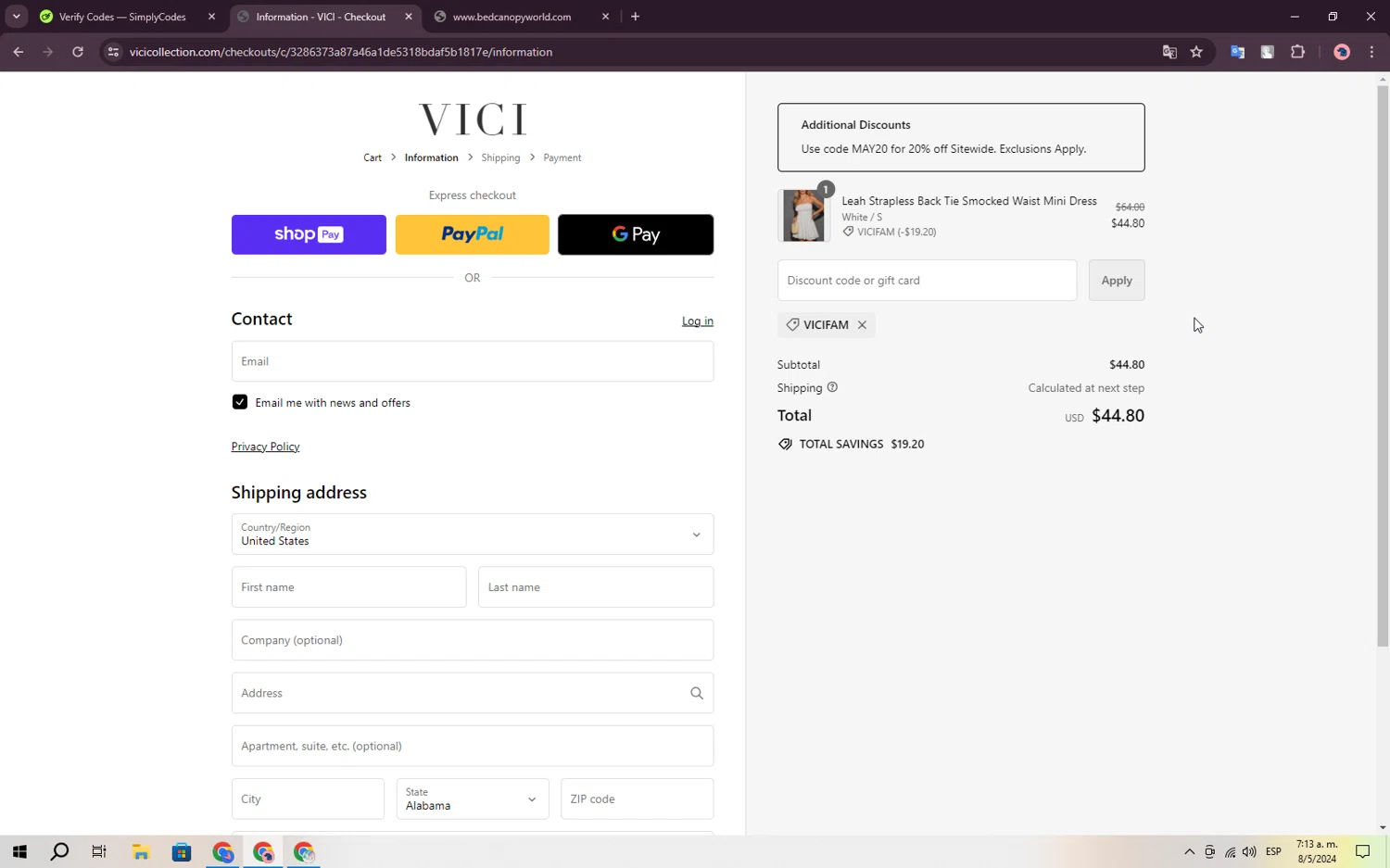Click the Shipping breadcrumb step

[500, 157]
